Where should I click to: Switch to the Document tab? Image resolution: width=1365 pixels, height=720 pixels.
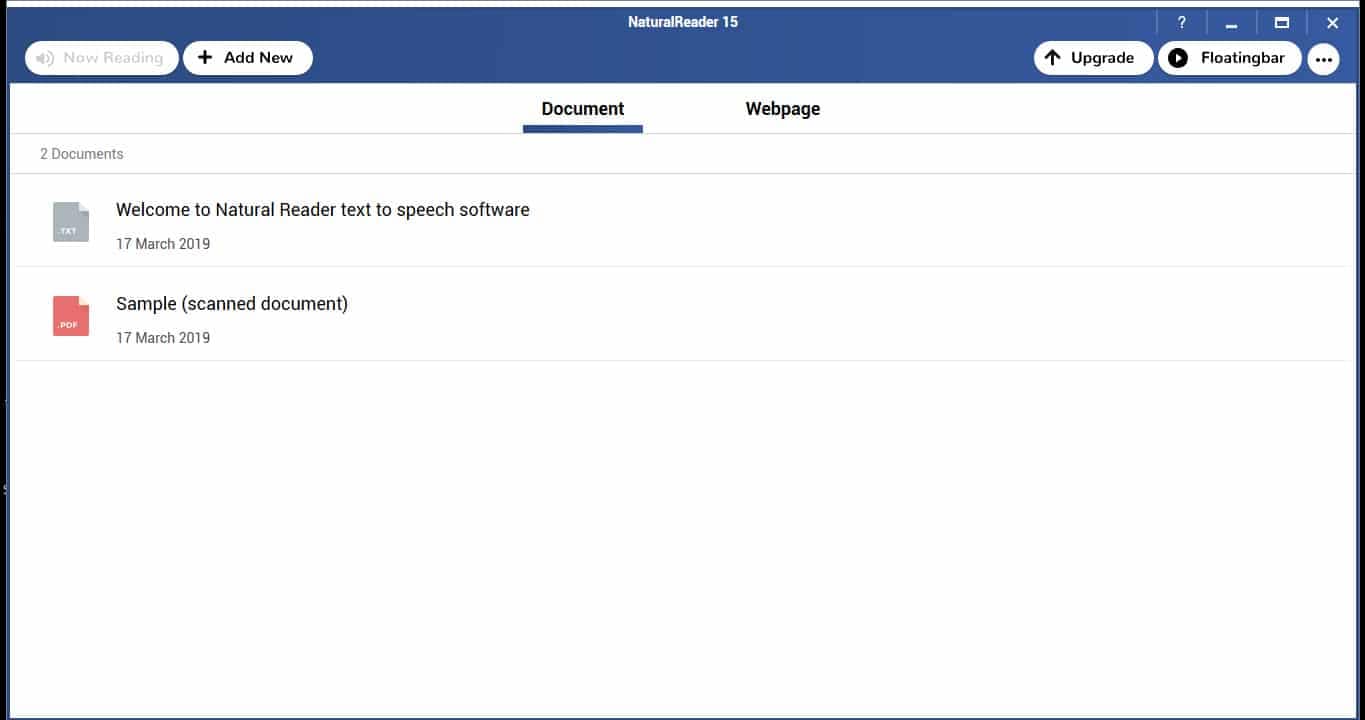pos(583,109)
